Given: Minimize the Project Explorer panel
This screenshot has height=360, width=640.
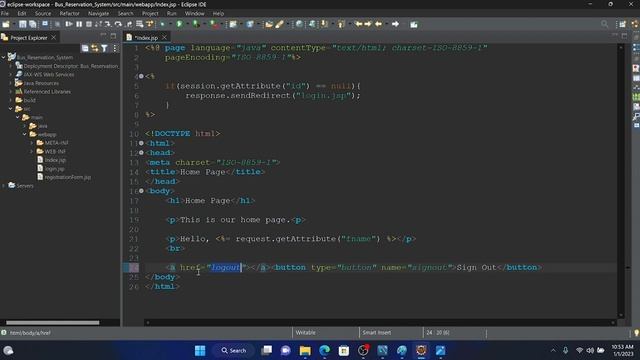Looking at the screenshot, I should pos(103,36).
